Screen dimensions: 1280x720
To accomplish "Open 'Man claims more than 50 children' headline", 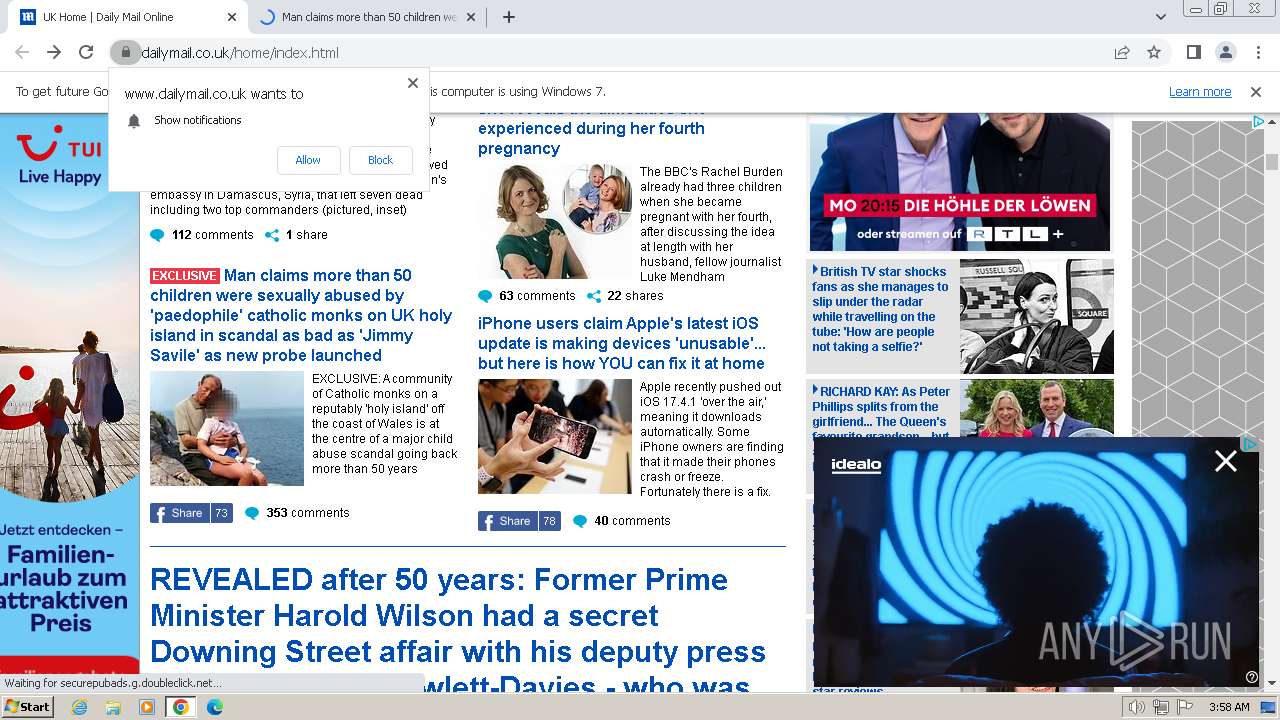I will tap(301, 315).
